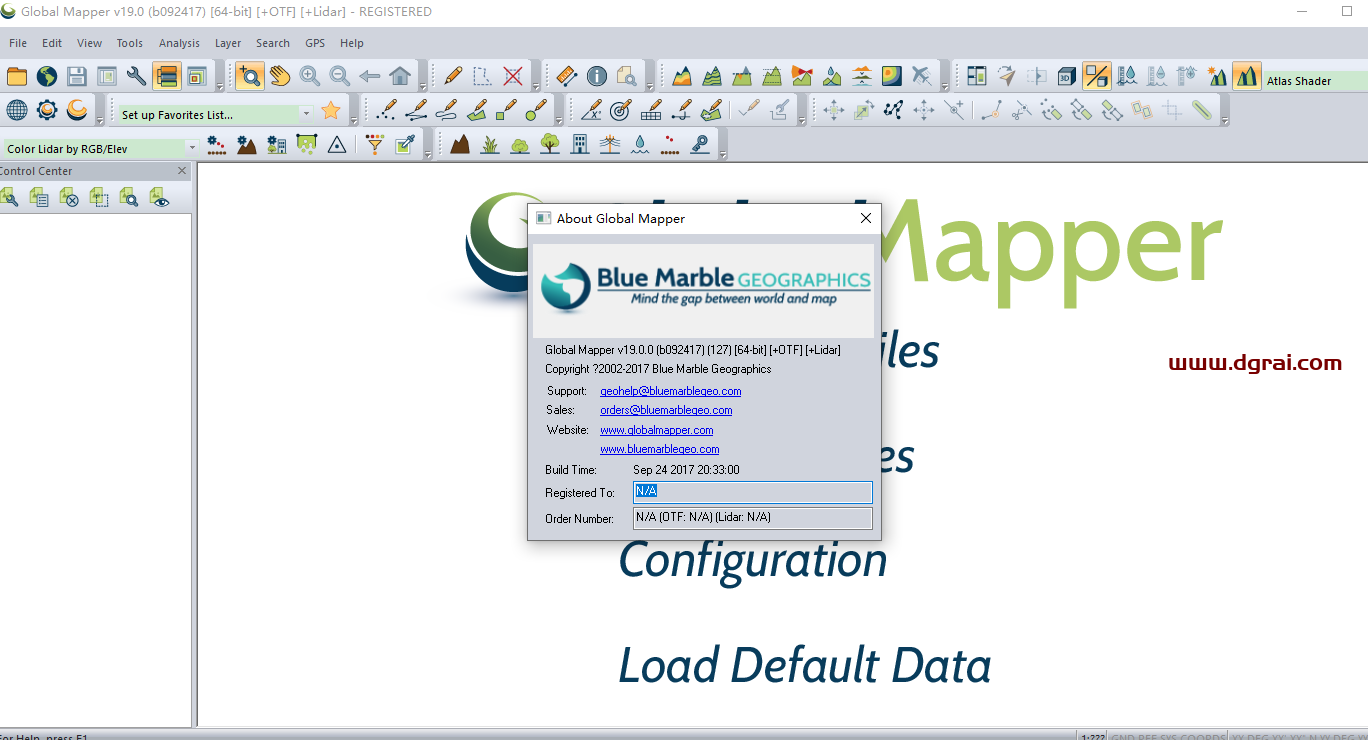Viewport: 1368px width, 740px height.
Task: Click the Build Time value text
Action: point(686,469)
